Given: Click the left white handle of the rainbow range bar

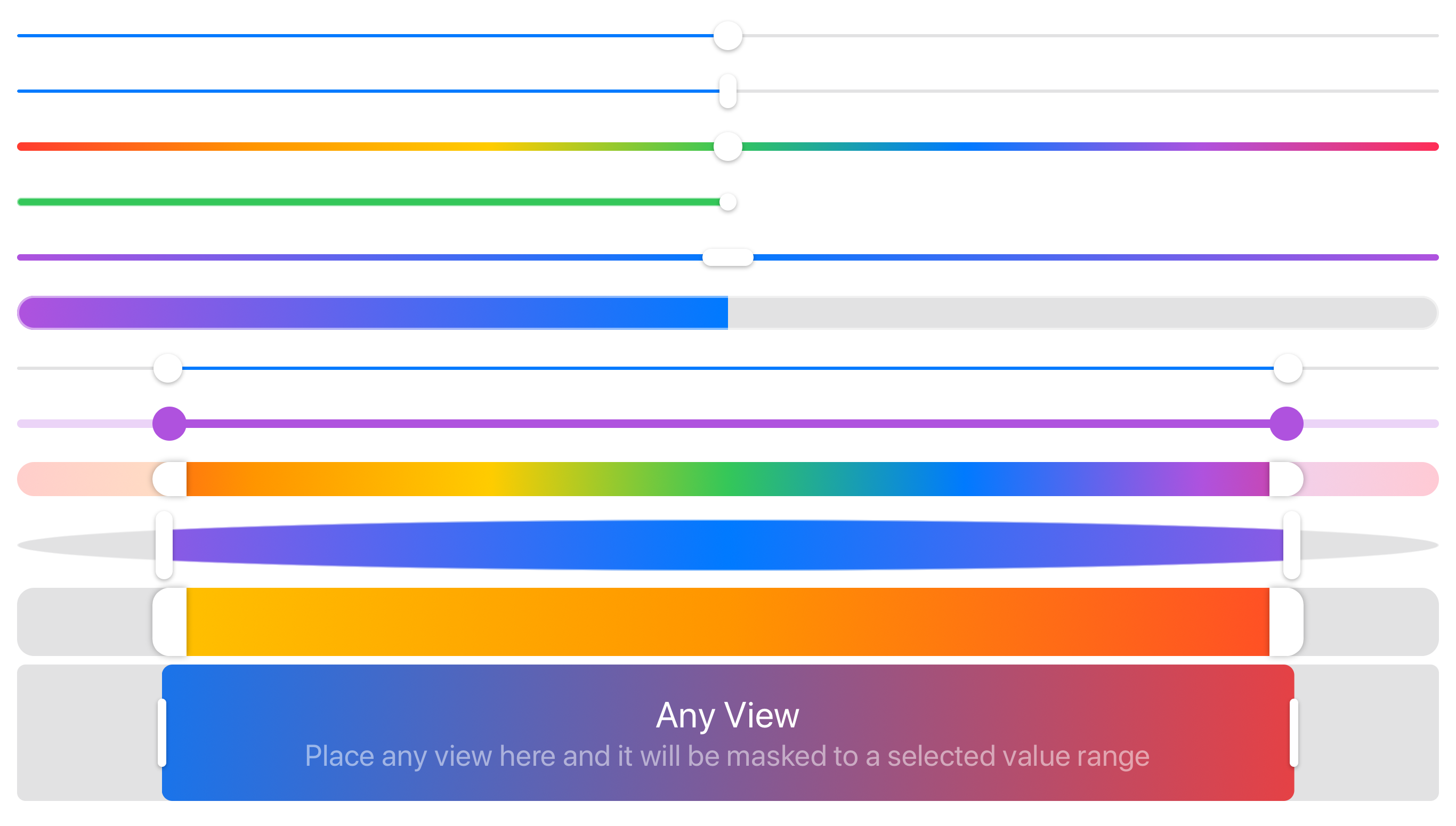Looking at the screenshot, I should pyautogui.click(x=169, y=480).
